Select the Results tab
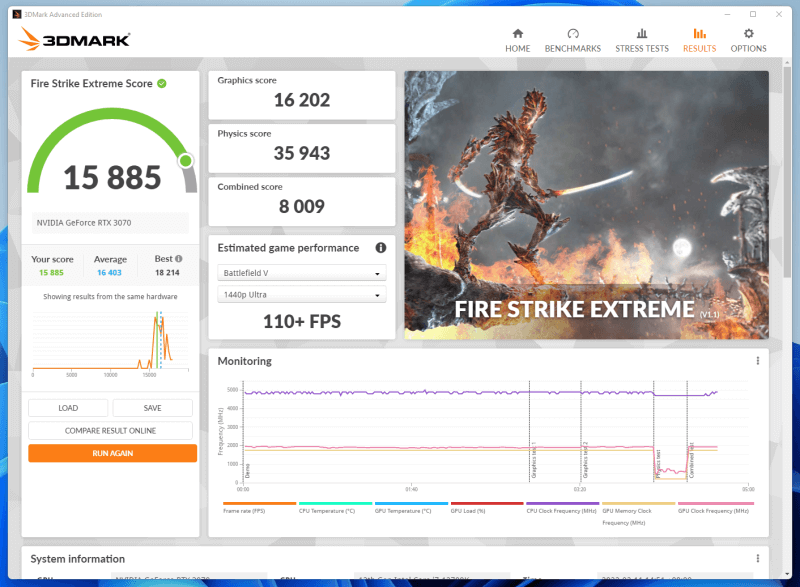This screenshot has width=800, height=587. pyautogui.click(x=699, y=41)
